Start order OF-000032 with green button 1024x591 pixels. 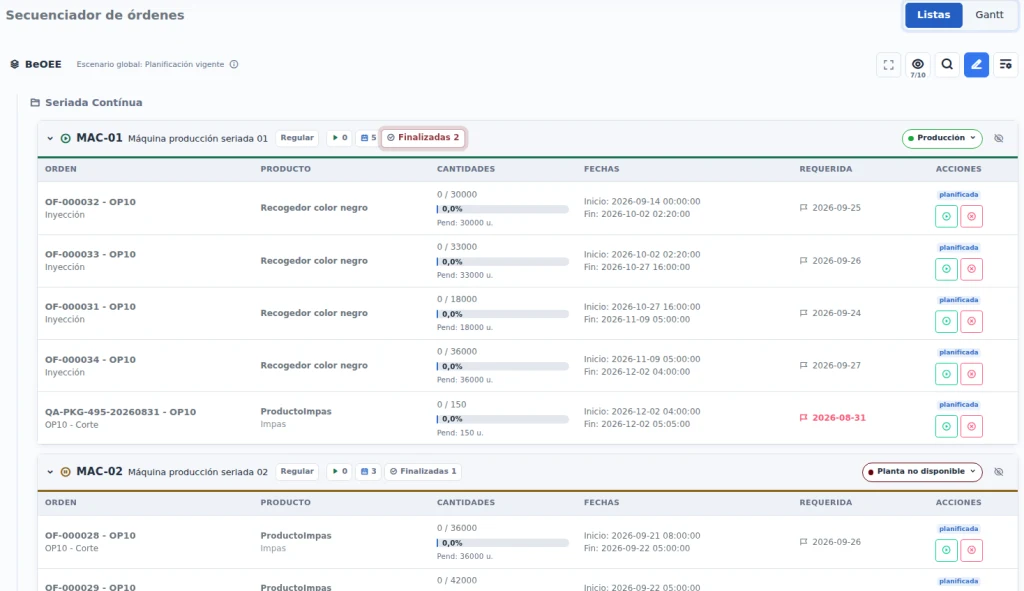tap(946, 216)
